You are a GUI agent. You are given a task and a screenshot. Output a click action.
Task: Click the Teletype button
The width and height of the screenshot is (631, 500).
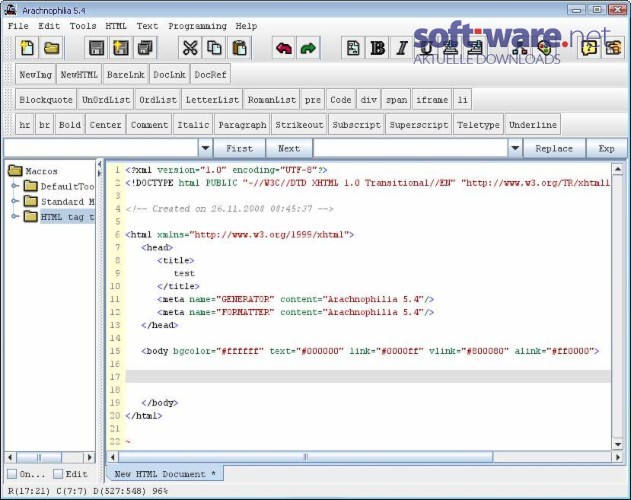[x=478, y=124]
